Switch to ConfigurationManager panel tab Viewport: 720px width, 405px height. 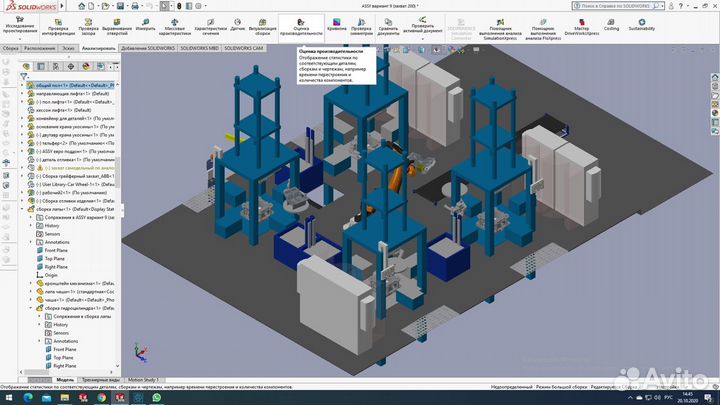56,67
